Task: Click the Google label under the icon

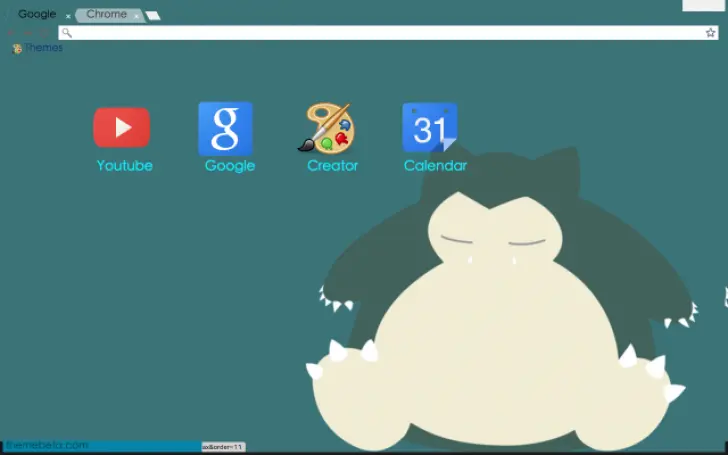Action: pyautogui.click(x=229, y=166)
